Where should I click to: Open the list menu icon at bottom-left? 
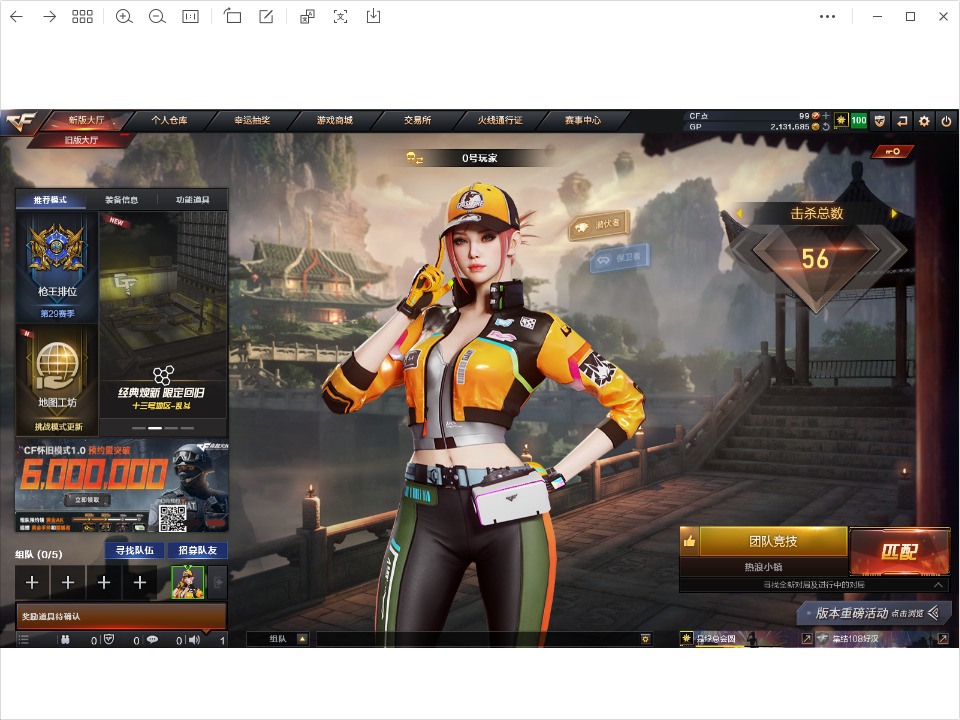point(24,640)
